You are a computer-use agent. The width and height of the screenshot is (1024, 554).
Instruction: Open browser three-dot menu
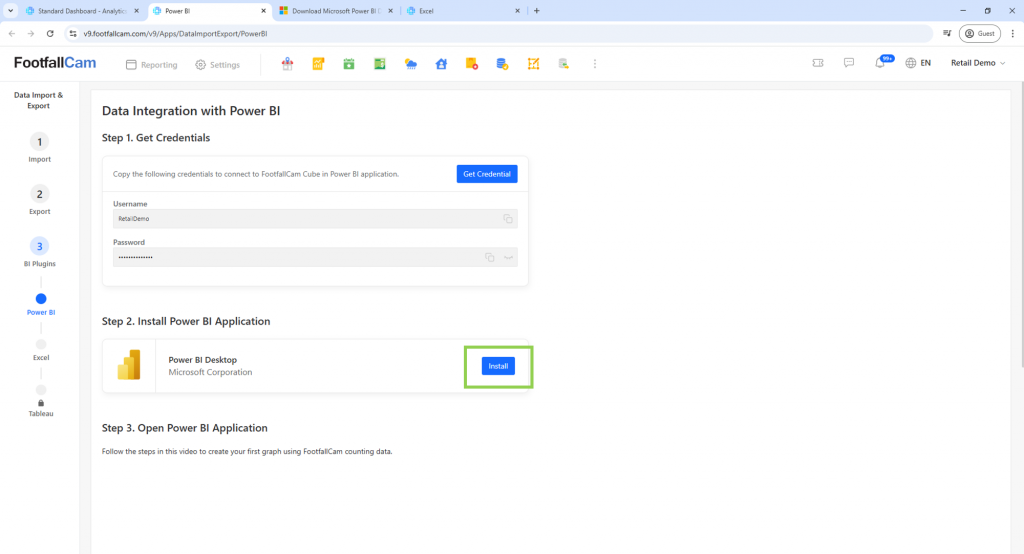pyautogui.click(x=1012, y=33)
